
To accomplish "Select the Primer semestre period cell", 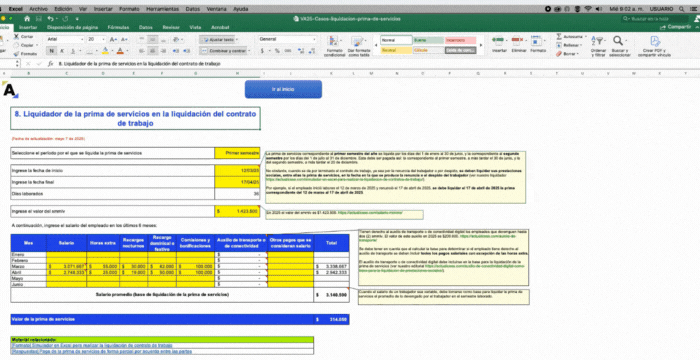I will click(237, 153).
